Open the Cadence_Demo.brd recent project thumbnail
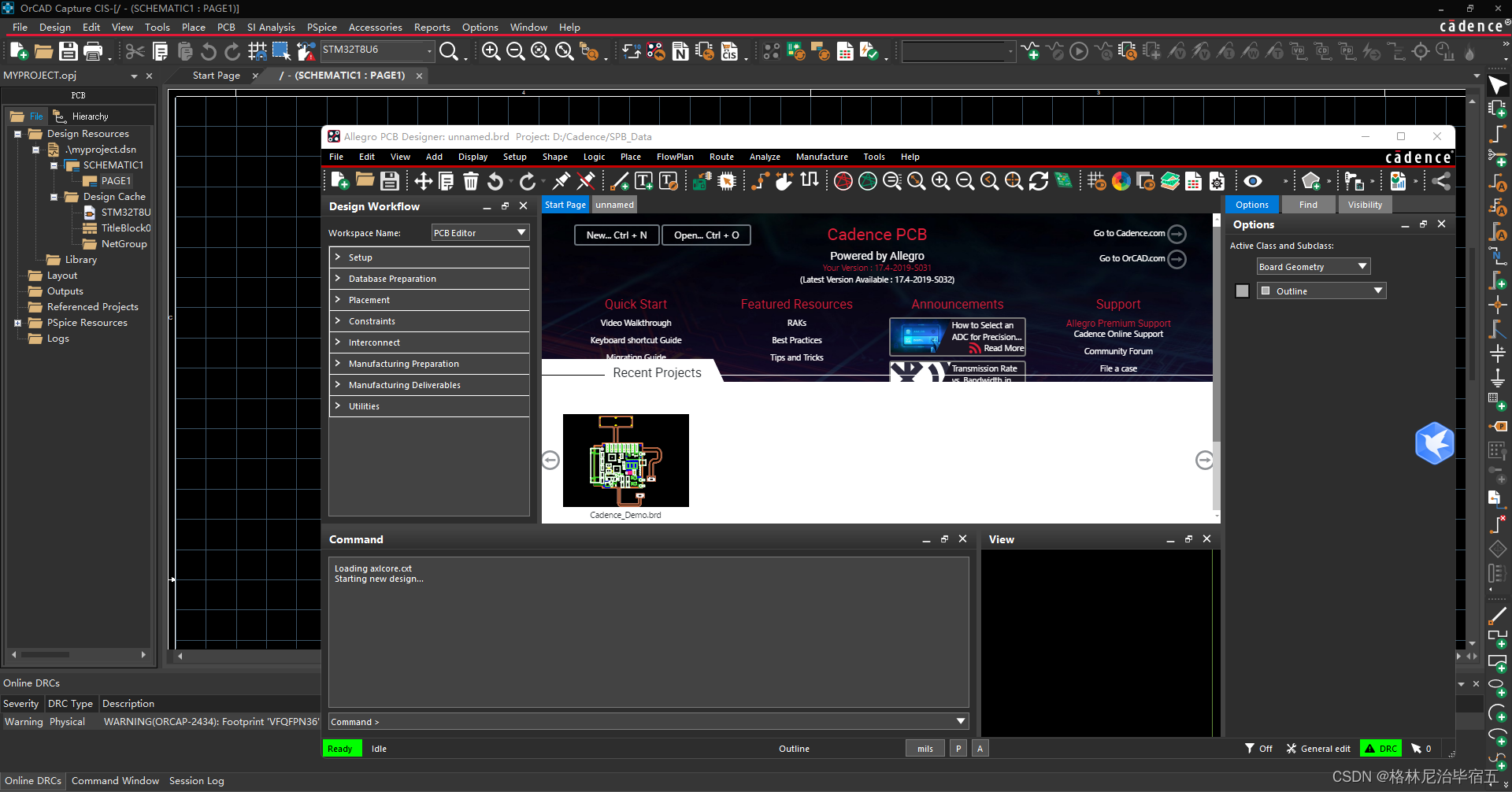The width and height of the screenshot is (1512, 792). point(625,461)
